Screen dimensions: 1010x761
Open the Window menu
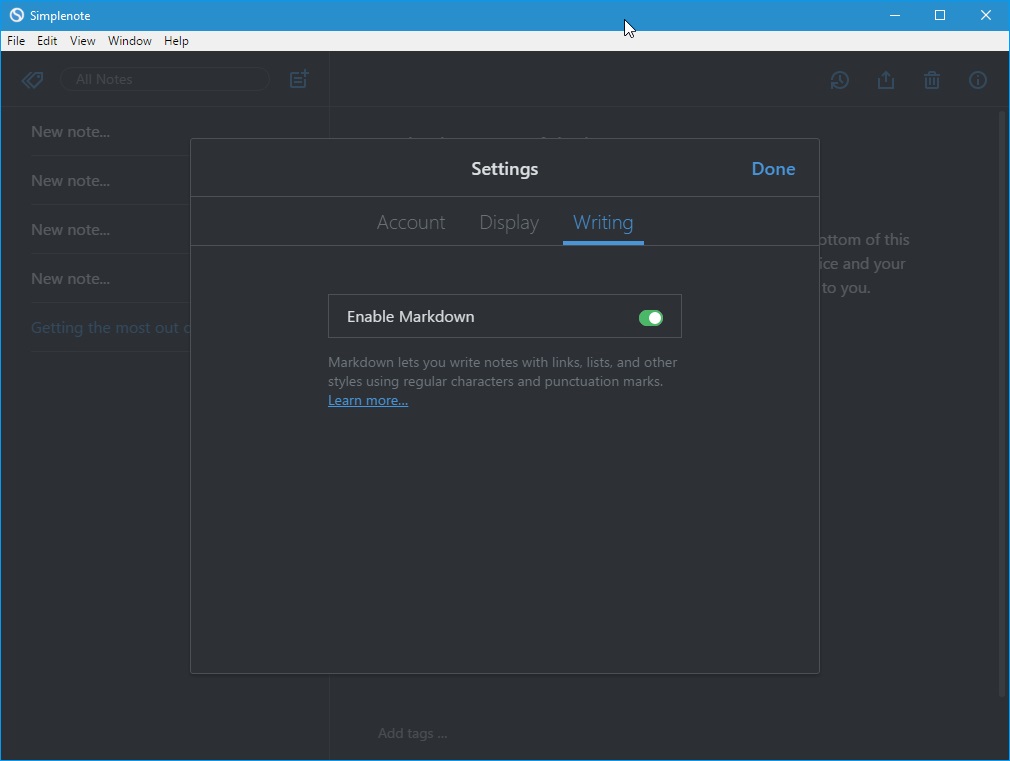pyautogui.click(x=129, y=41)
